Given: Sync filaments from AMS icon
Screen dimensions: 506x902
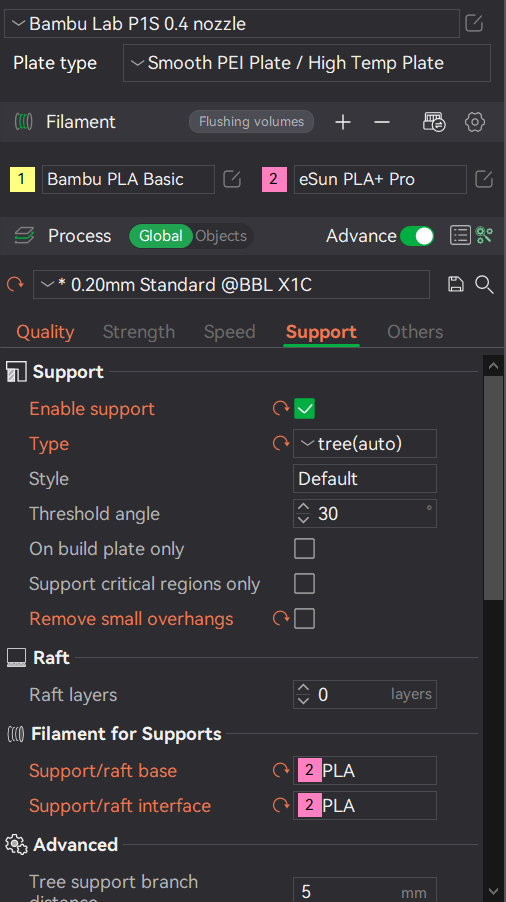Looking at the screenshot, I should pos(434,122).
